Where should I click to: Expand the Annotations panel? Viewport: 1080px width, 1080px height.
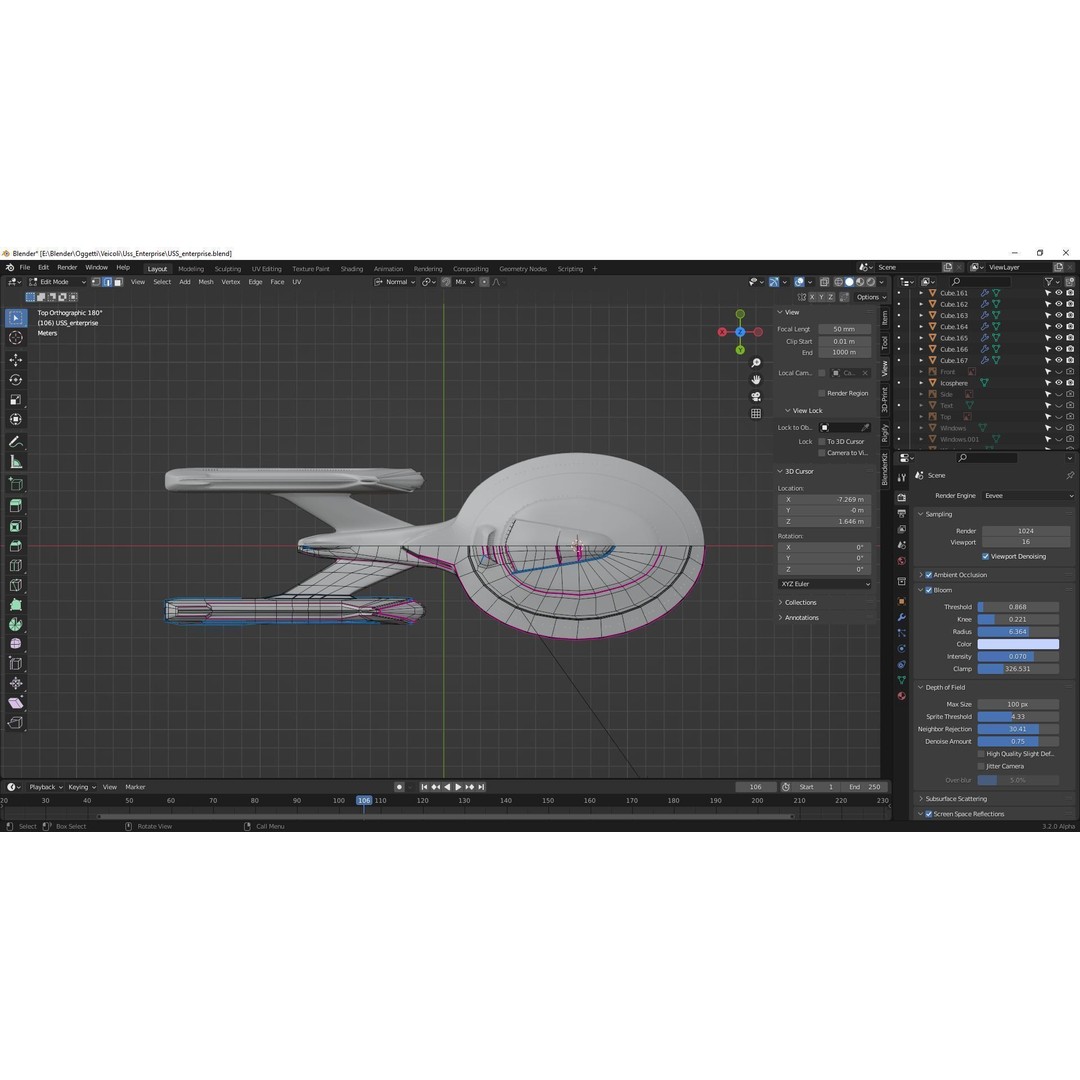coord(802,618)
